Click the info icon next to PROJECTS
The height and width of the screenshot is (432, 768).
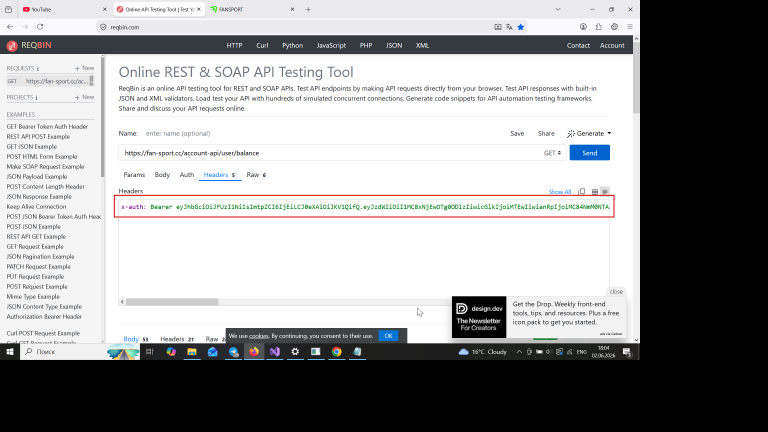tap(36, 97)
